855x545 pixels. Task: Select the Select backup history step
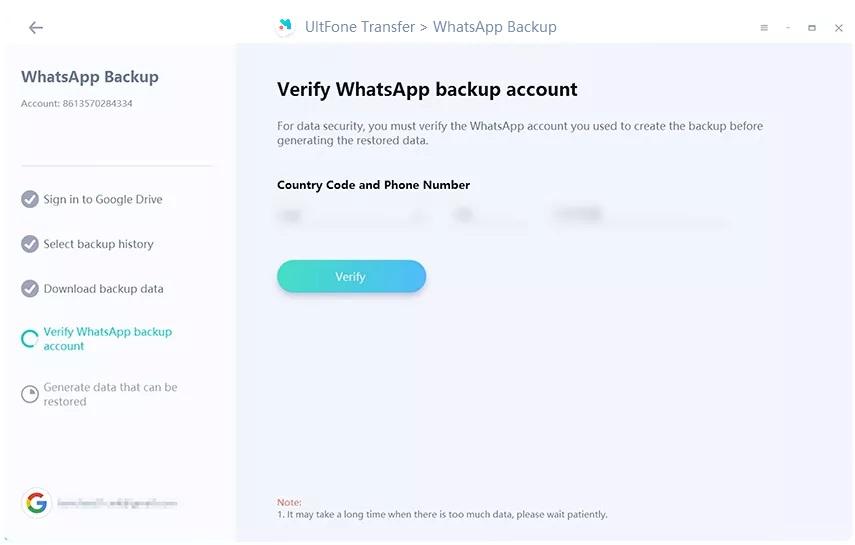coord(99,244)
